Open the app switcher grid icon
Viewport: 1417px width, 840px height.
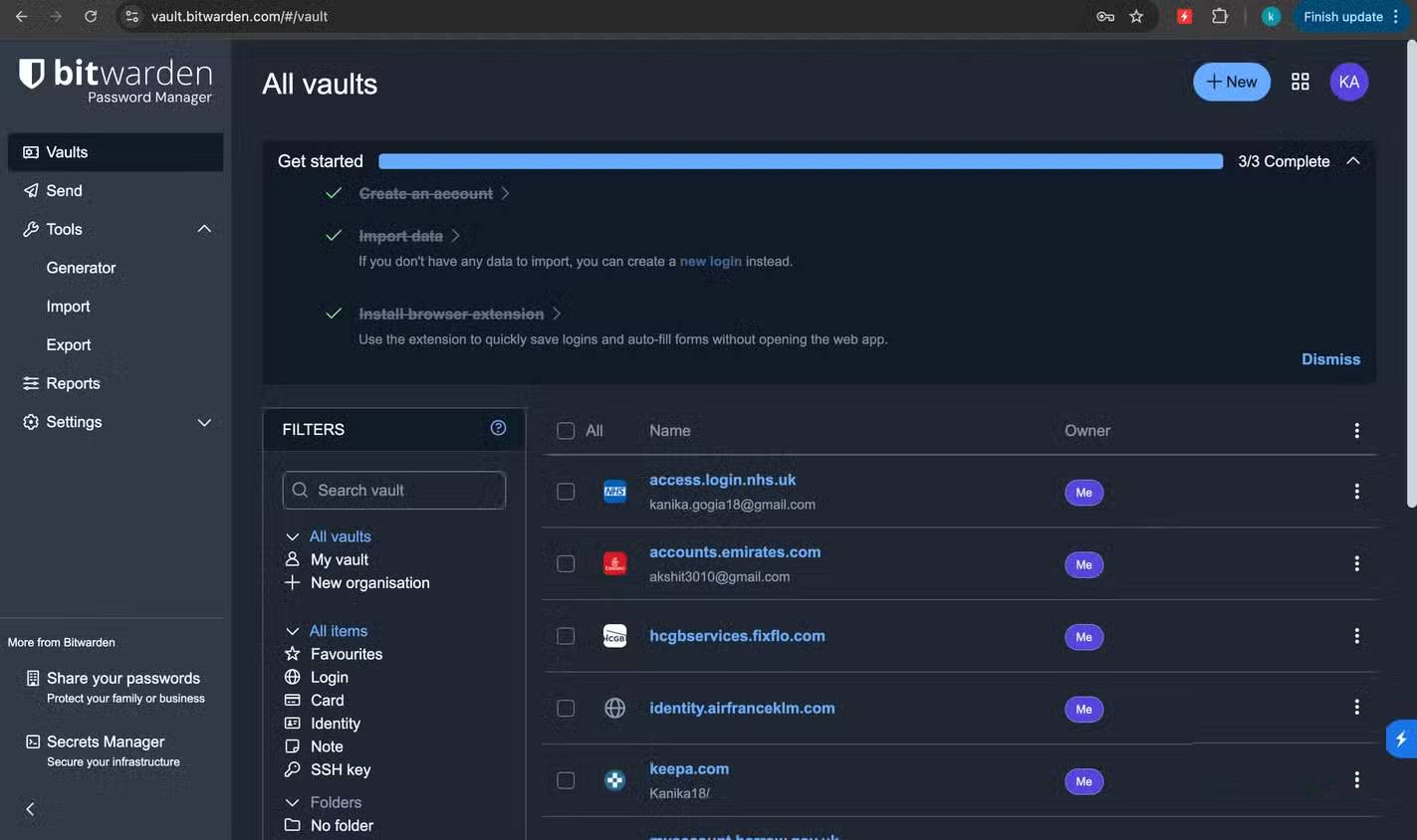click(1299, 82)
